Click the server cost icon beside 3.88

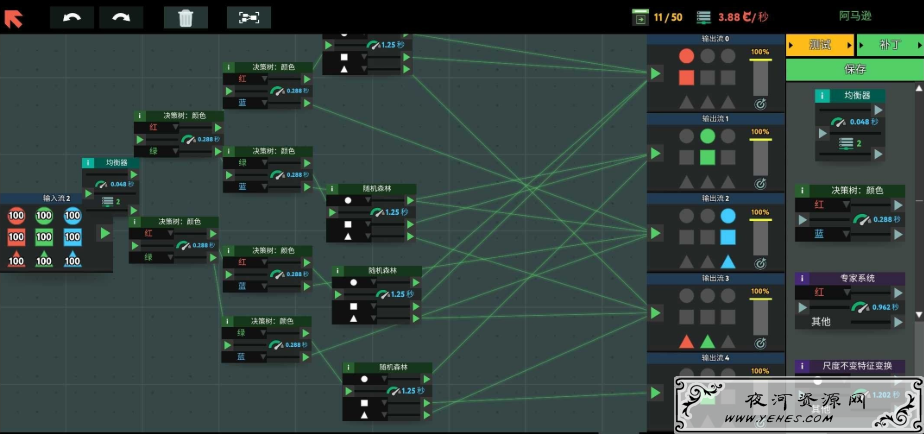[x=704, y=18]
